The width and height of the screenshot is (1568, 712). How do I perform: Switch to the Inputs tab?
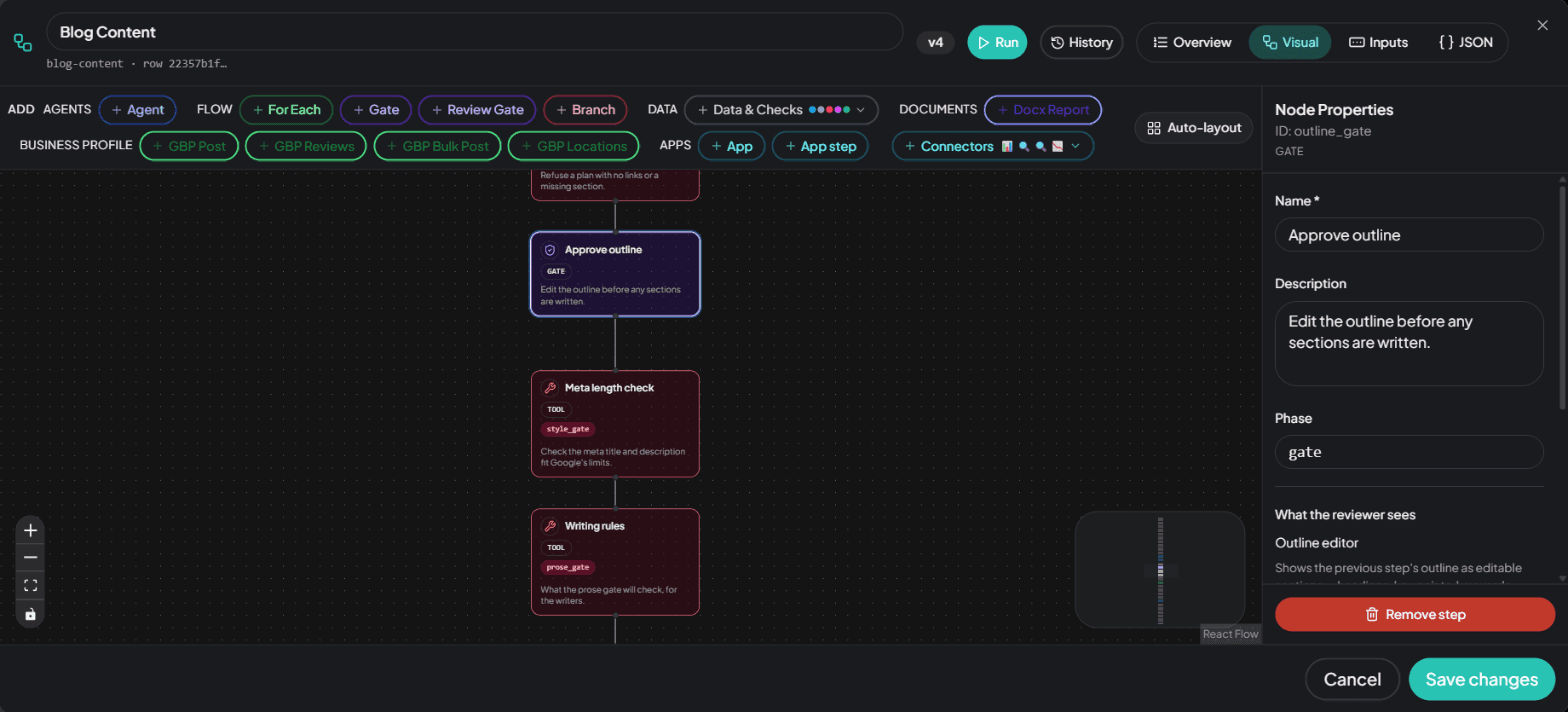pyautogui.click(x=1378, y=42)
